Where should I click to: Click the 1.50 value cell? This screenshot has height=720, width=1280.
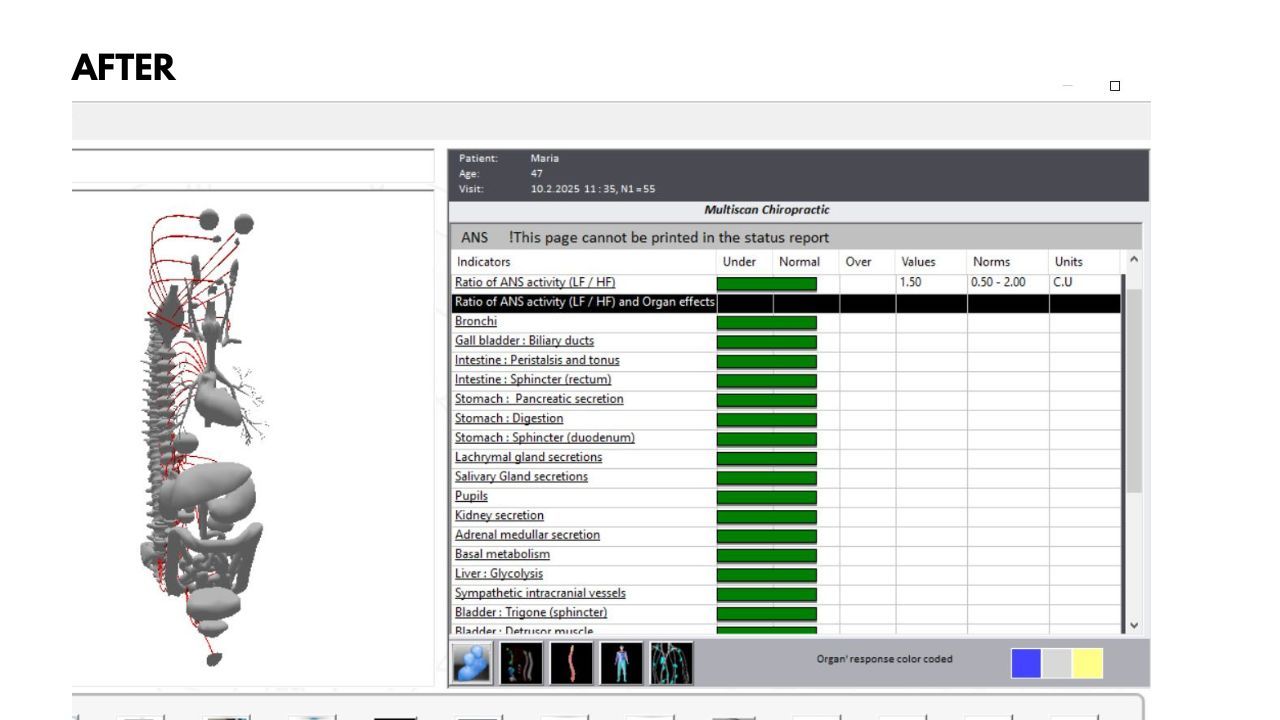coord(931,283)
